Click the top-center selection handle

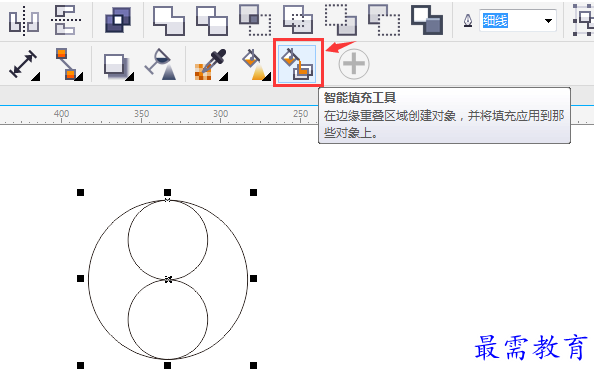167,192
